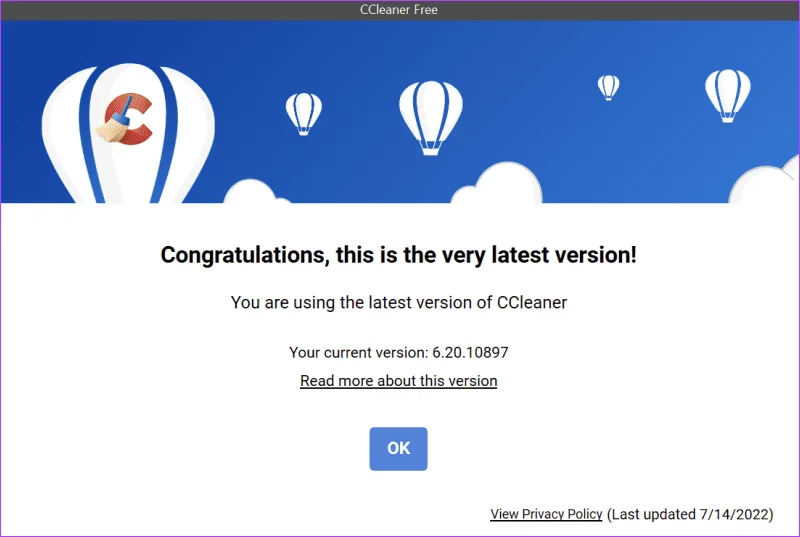This screenshot has height=537, width=800.
Task: Click the 'Congratulations, this is the very latest version!' heading
Action: (398, 254)
